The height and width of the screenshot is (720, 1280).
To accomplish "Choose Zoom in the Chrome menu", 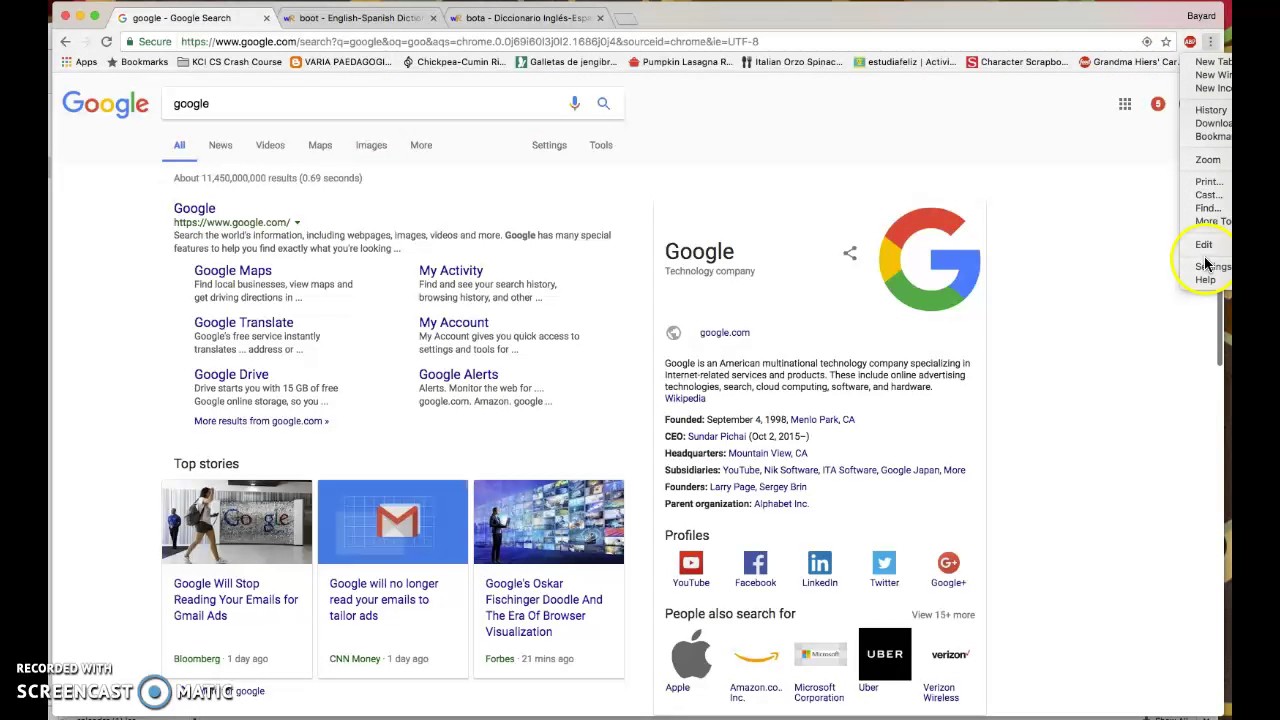I will point(1208,160).
